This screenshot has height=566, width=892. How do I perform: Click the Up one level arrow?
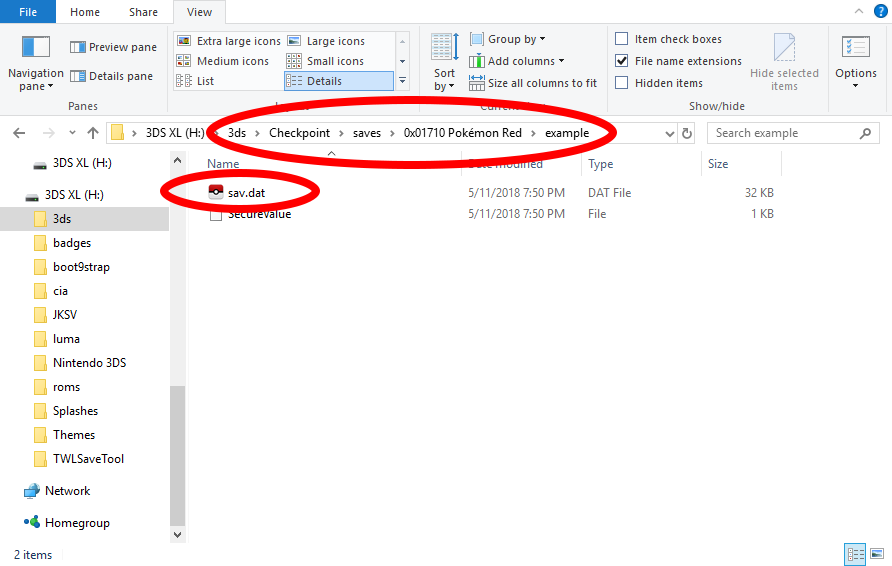[x=93, y=133]
